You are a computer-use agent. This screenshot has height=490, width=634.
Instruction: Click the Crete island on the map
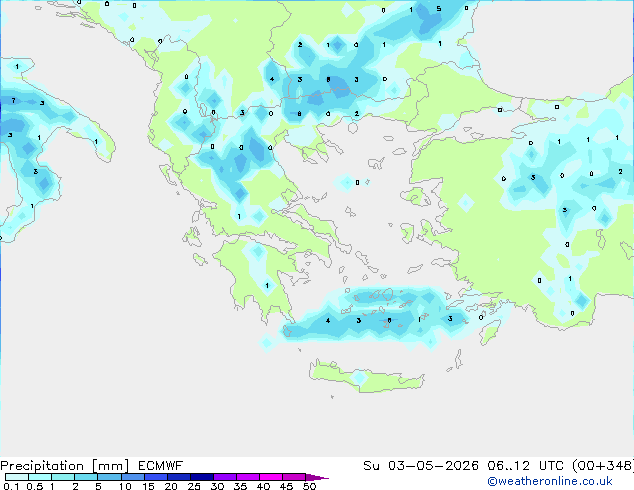tap(366, 377)
